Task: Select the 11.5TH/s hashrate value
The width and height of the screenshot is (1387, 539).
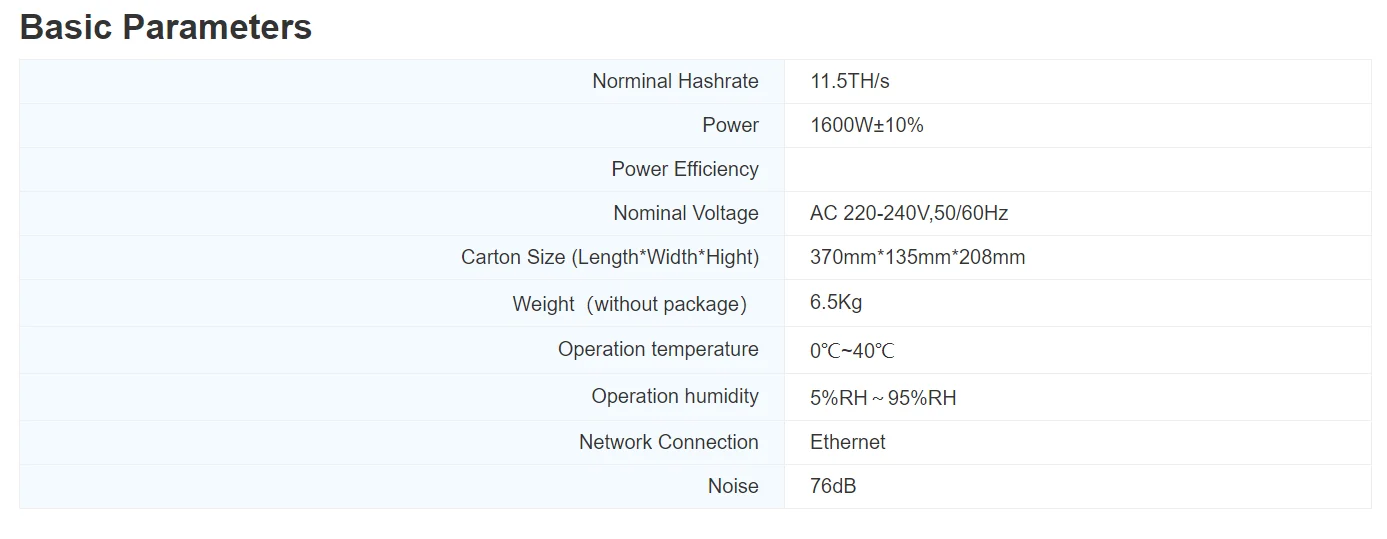Action: coord(849,81)
